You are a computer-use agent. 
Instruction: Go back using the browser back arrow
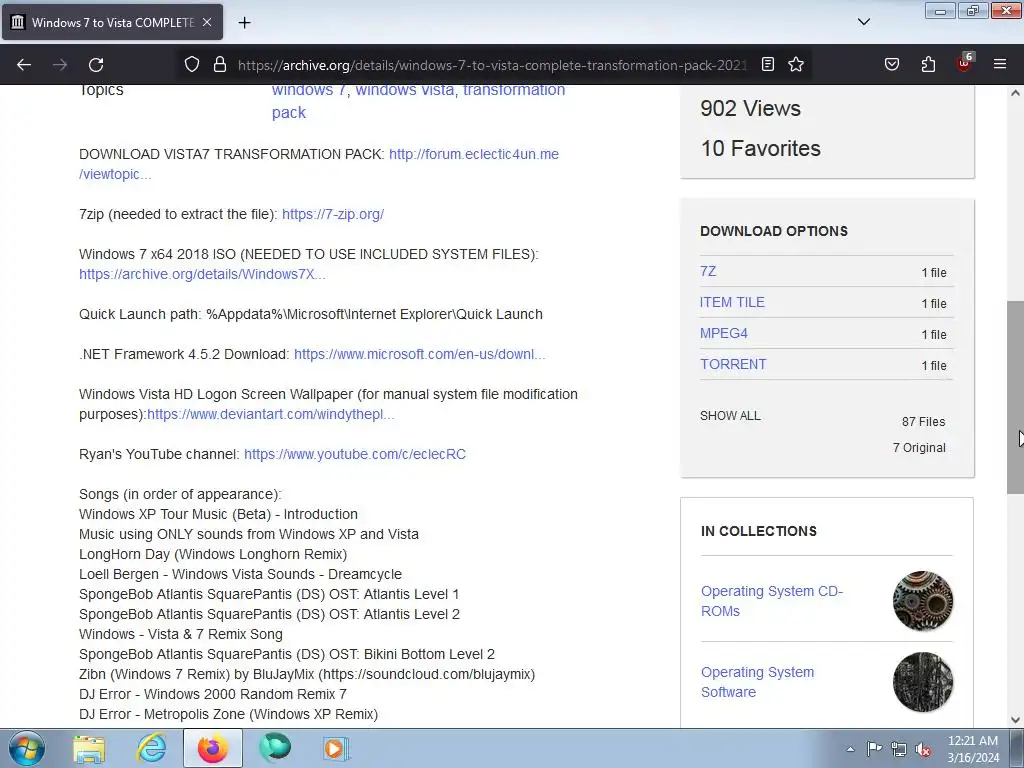coord(24,65)
